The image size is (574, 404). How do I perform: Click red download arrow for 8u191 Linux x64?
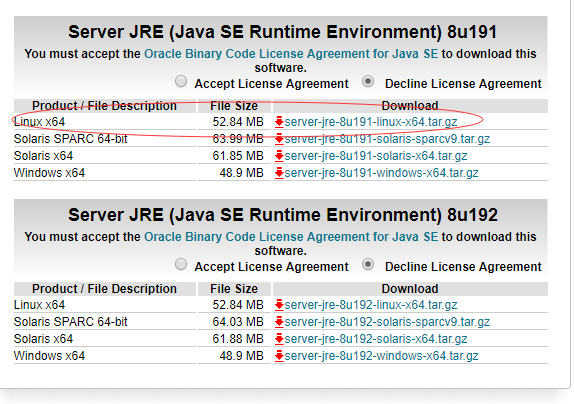click(279, 121)
